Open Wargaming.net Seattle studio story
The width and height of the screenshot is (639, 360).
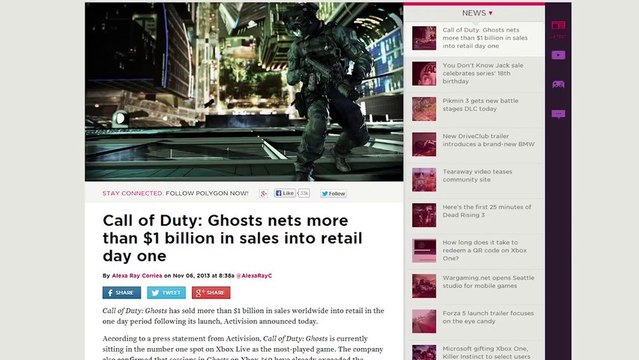[488, 282]
